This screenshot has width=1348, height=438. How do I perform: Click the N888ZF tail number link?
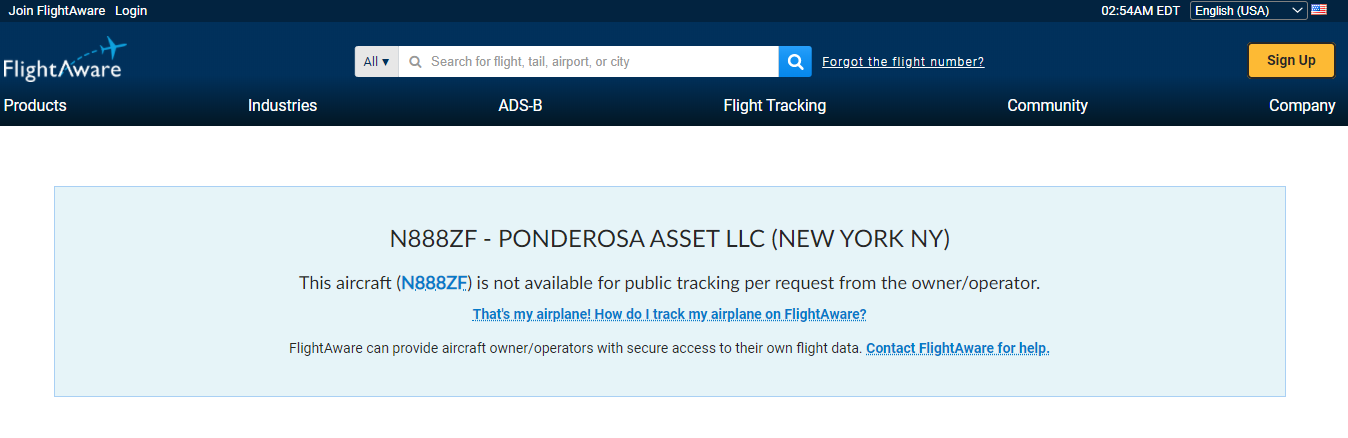click(x=434, y=283)
